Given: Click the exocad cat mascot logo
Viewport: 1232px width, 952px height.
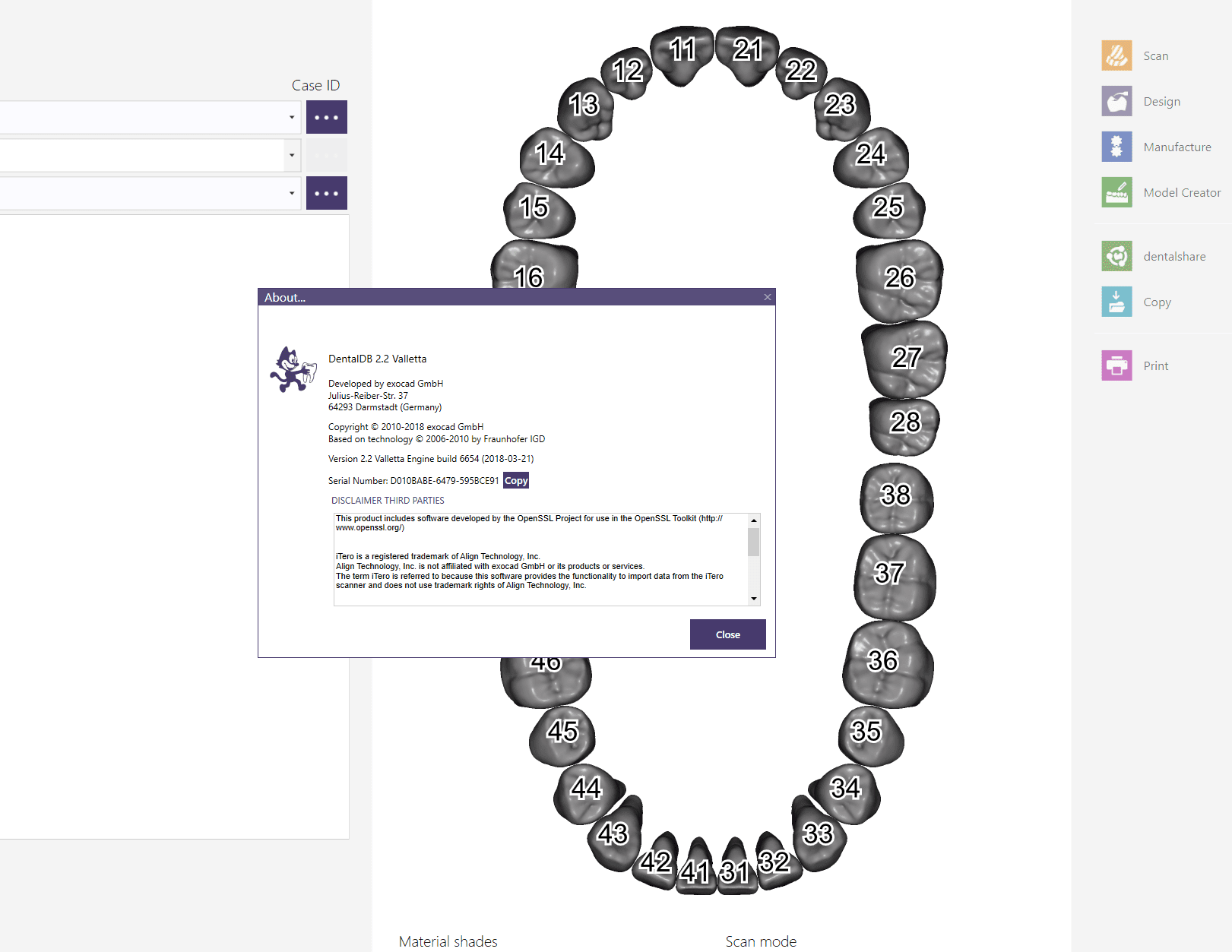Looking at the screenshot, I should [293, 369].
